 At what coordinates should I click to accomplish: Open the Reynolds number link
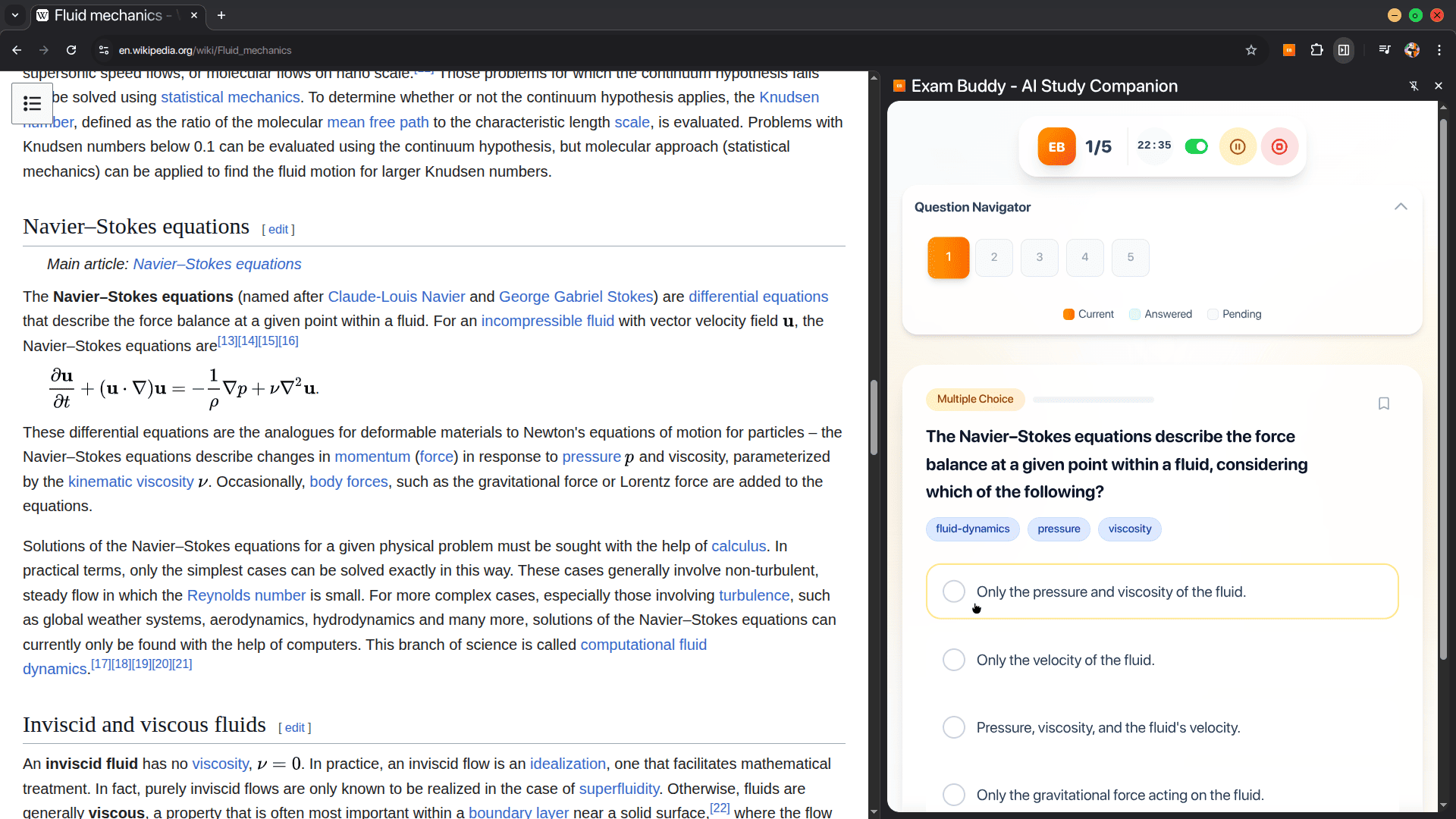246,595
